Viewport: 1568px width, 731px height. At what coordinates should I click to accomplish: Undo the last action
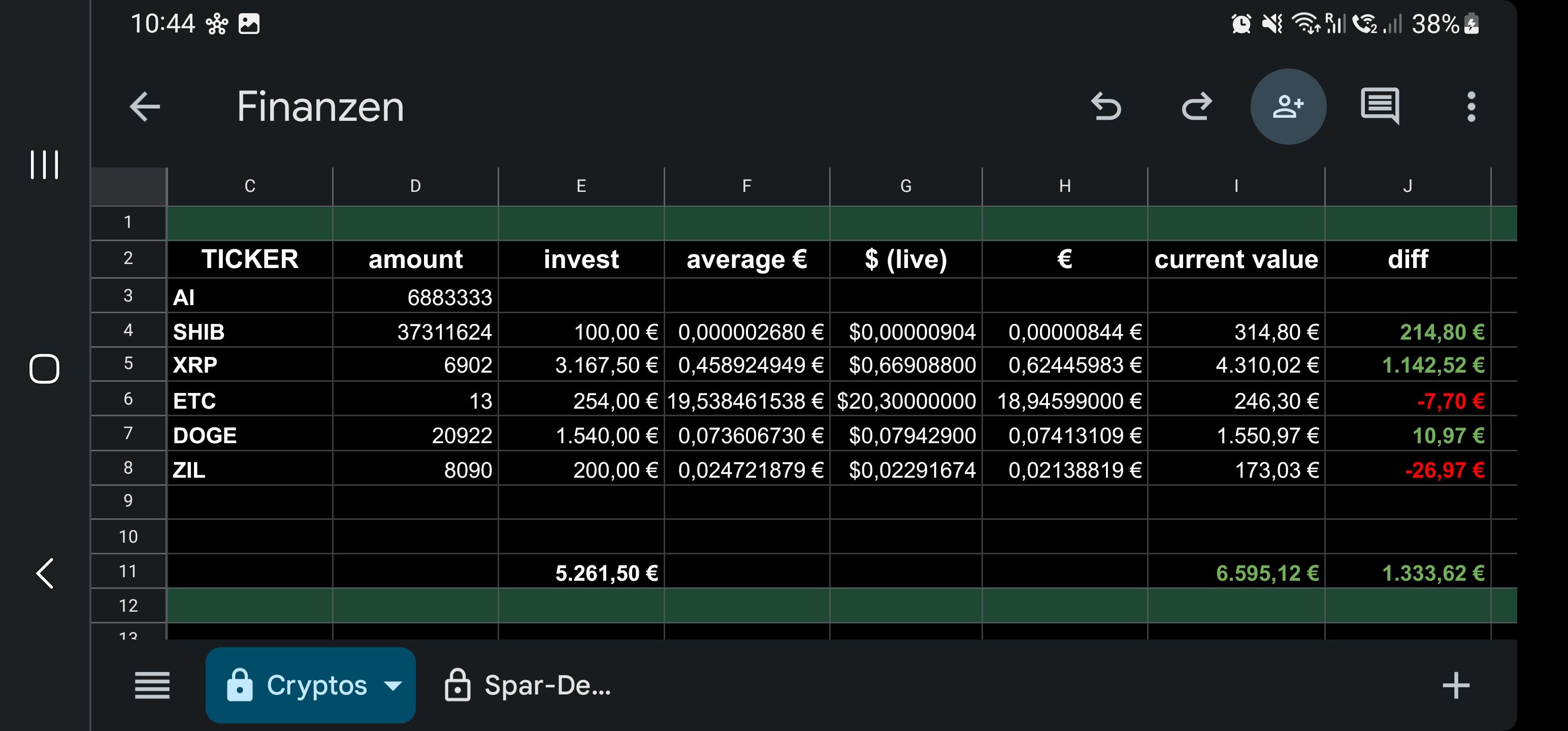(1106, 107)
